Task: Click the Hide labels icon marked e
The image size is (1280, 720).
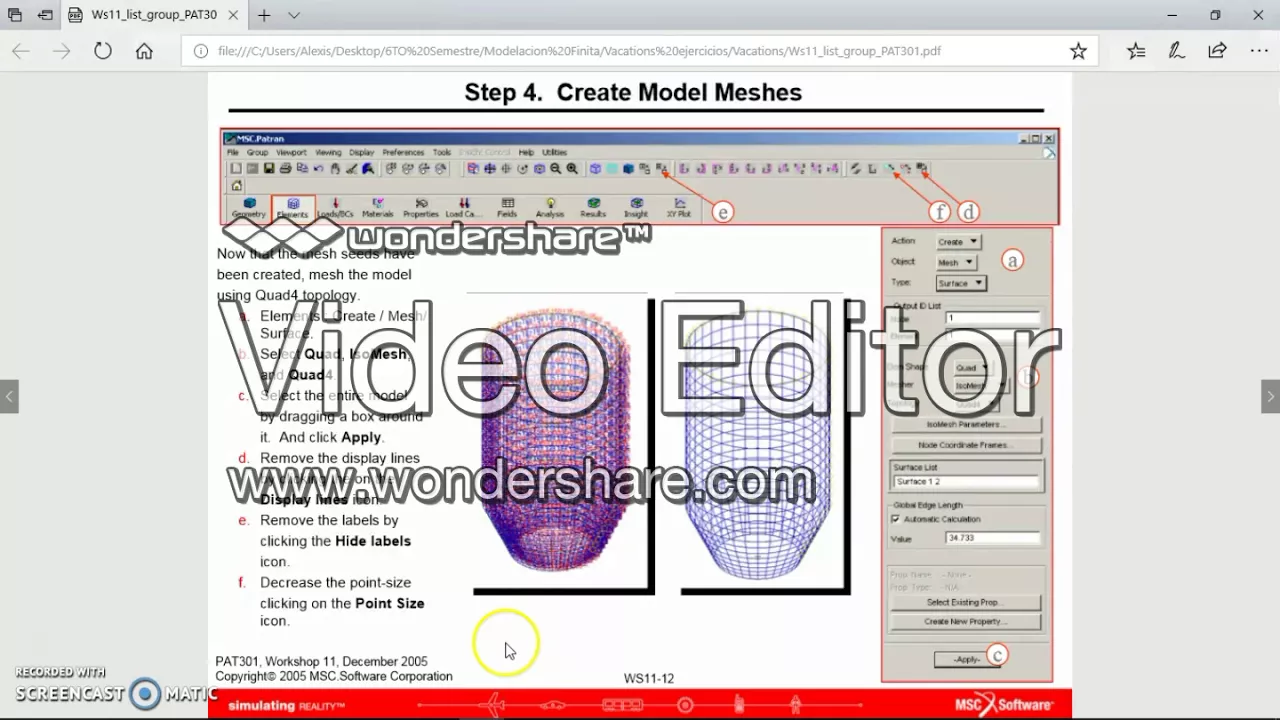Action: tap(662, 168)
